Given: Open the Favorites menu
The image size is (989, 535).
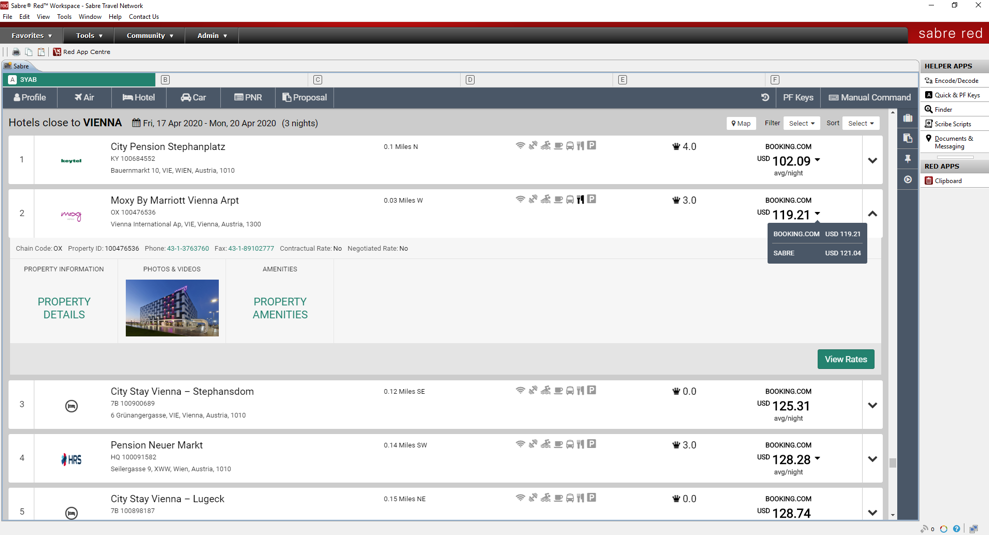Looking at the screenshot, I should tap(31, 35).
